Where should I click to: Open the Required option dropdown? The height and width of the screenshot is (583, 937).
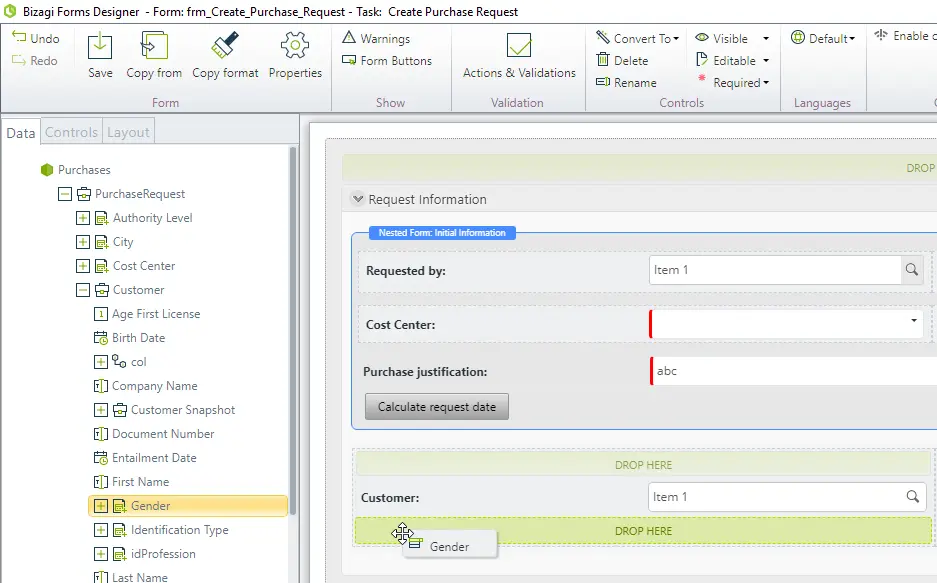pos(766,82)
